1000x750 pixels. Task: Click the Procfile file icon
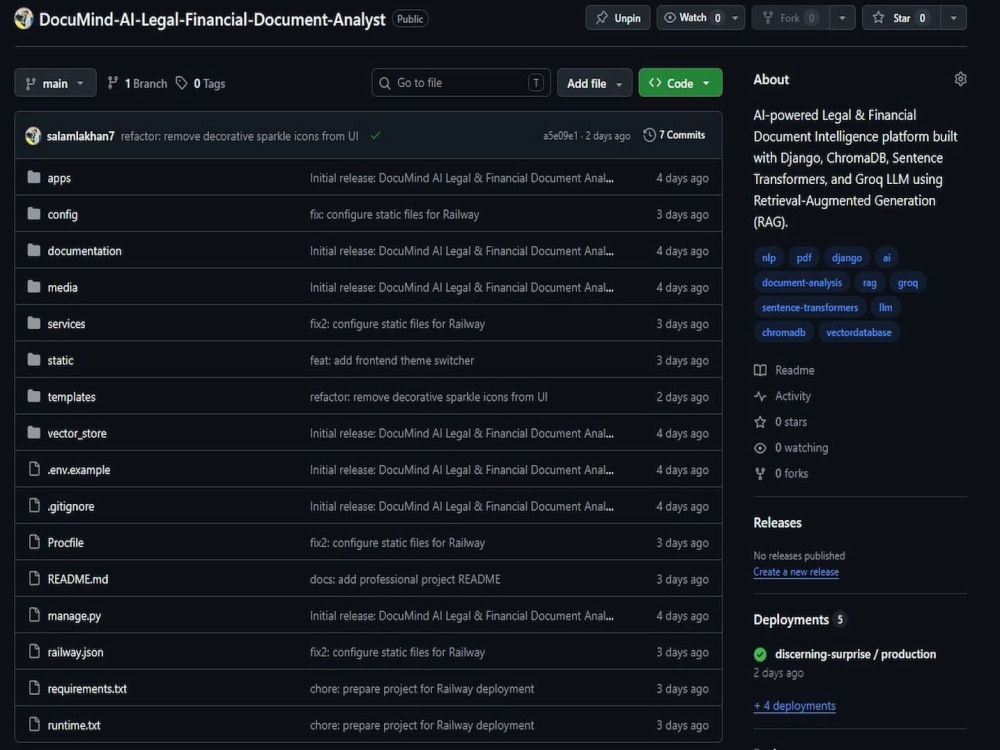[x=34, y=541]
